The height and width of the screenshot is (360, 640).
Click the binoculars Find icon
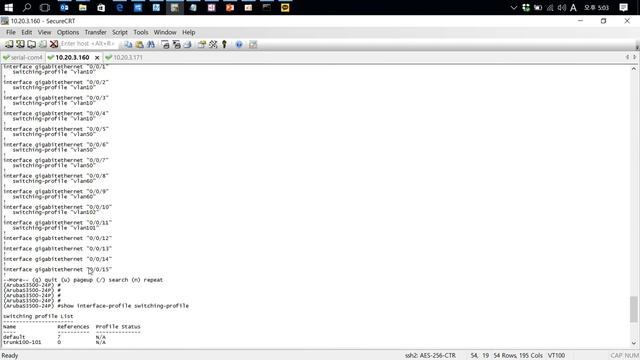tap(151, 44)
